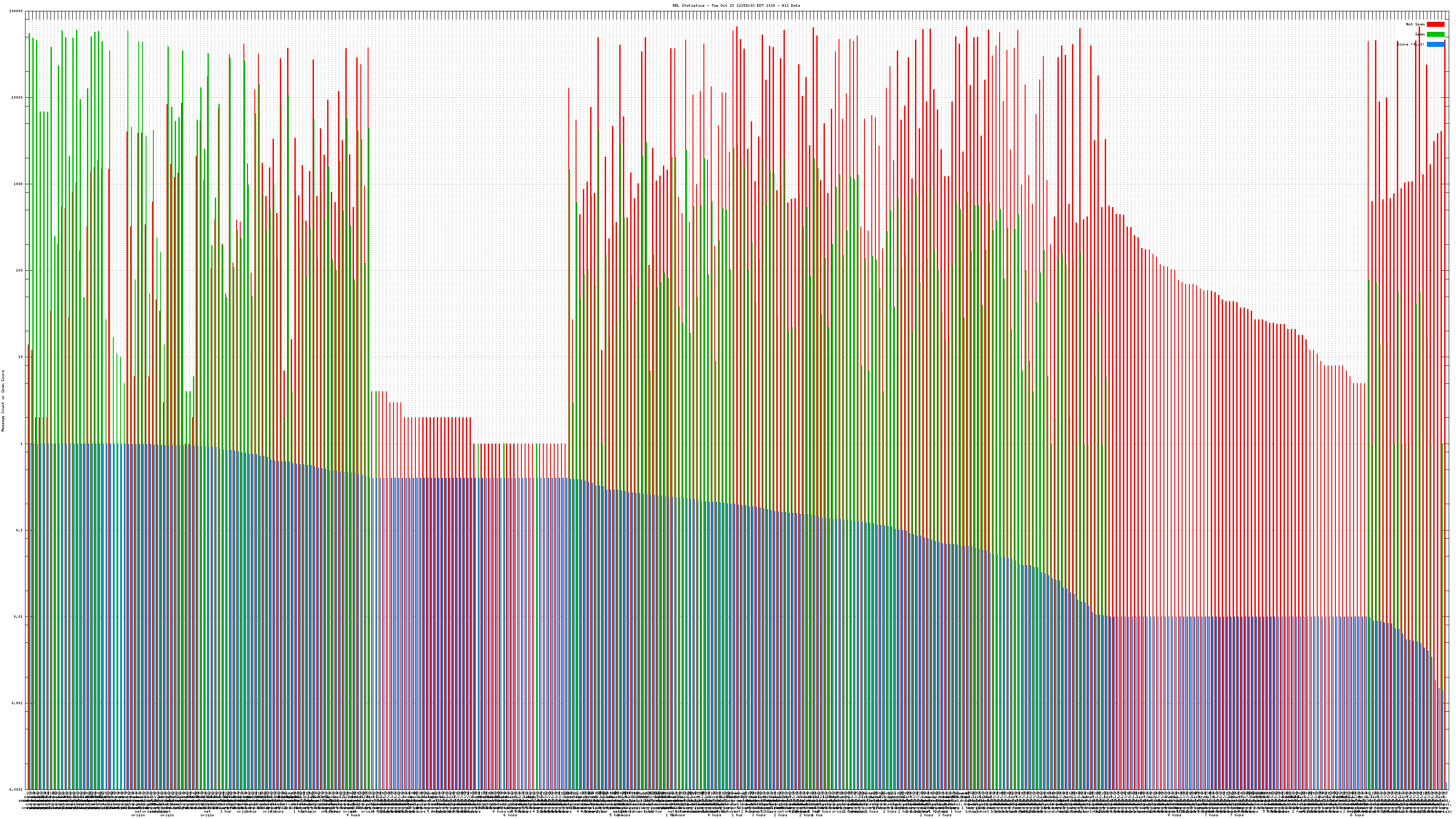Image resolution: width=1456 pixels, height=819 pixels.
Task: Click the 1 y-axis tick label
Action: [x=22, y=444]
